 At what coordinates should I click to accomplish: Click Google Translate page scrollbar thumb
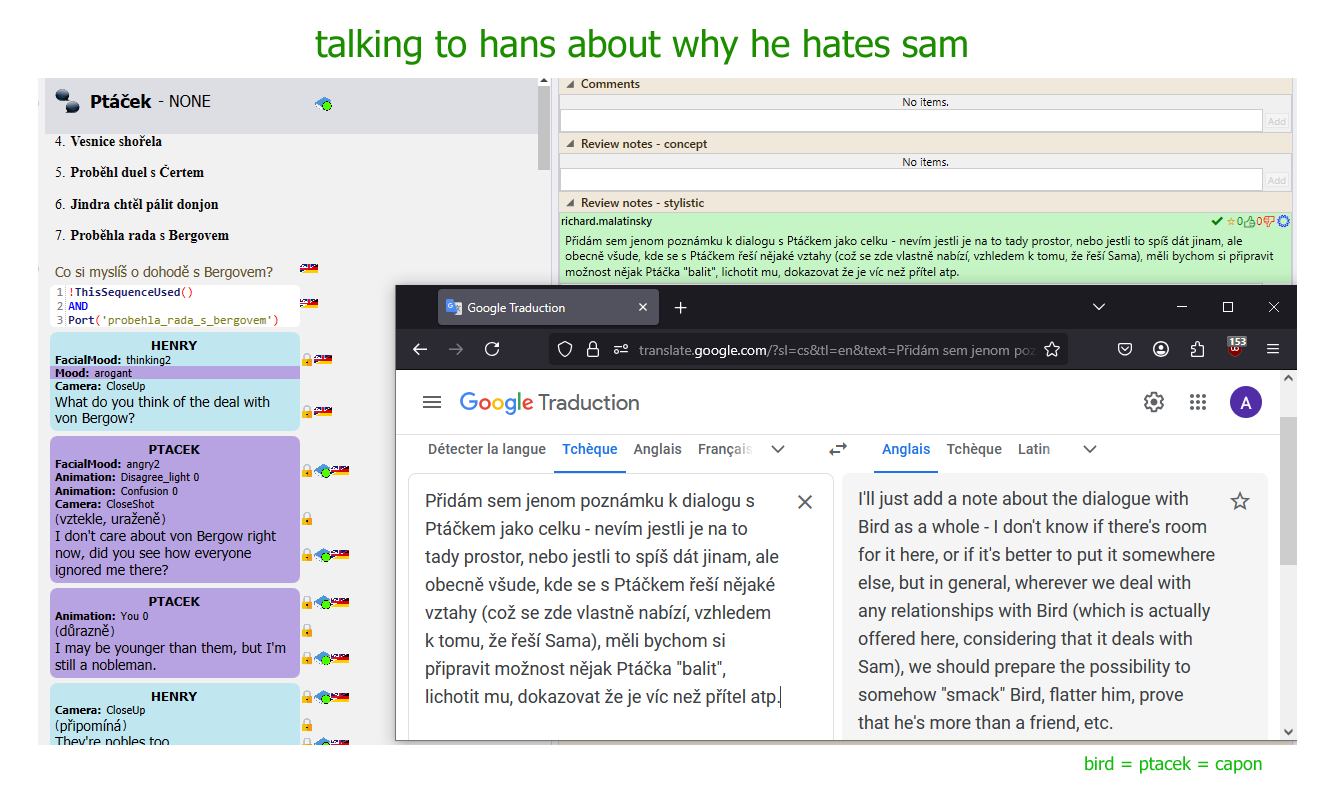coord(1289,490)
